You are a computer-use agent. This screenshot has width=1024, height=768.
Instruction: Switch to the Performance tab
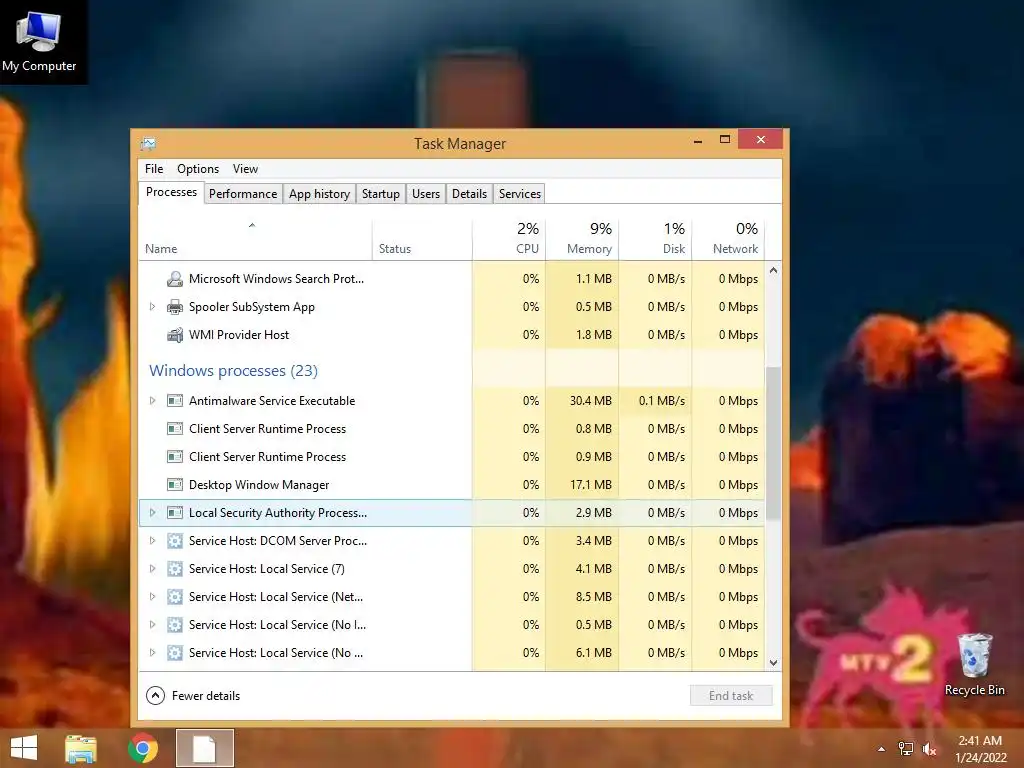pos(243,194)
